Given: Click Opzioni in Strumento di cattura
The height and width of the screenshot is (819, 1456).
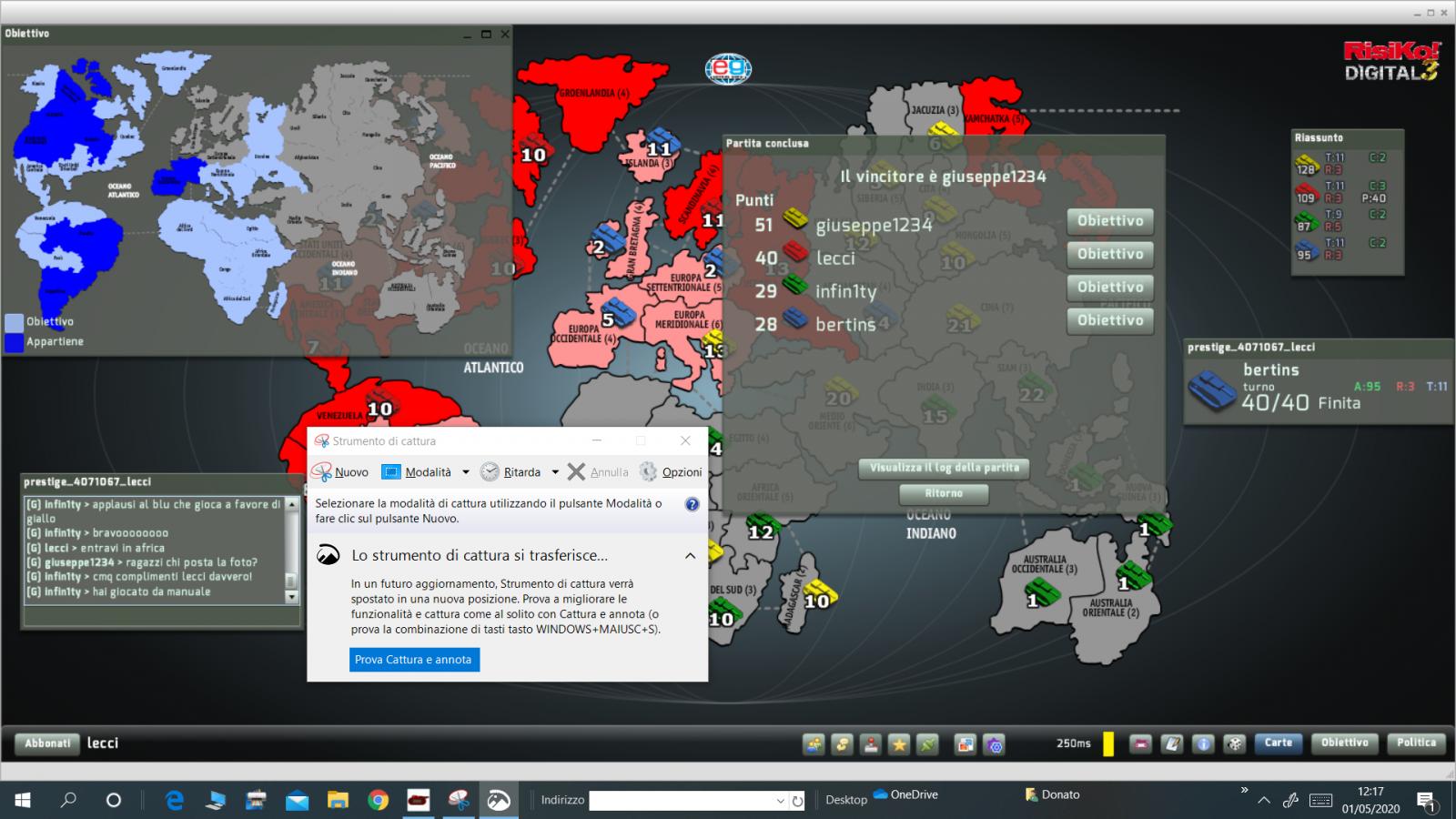Looking at the screenshot, I should [671, 471].
